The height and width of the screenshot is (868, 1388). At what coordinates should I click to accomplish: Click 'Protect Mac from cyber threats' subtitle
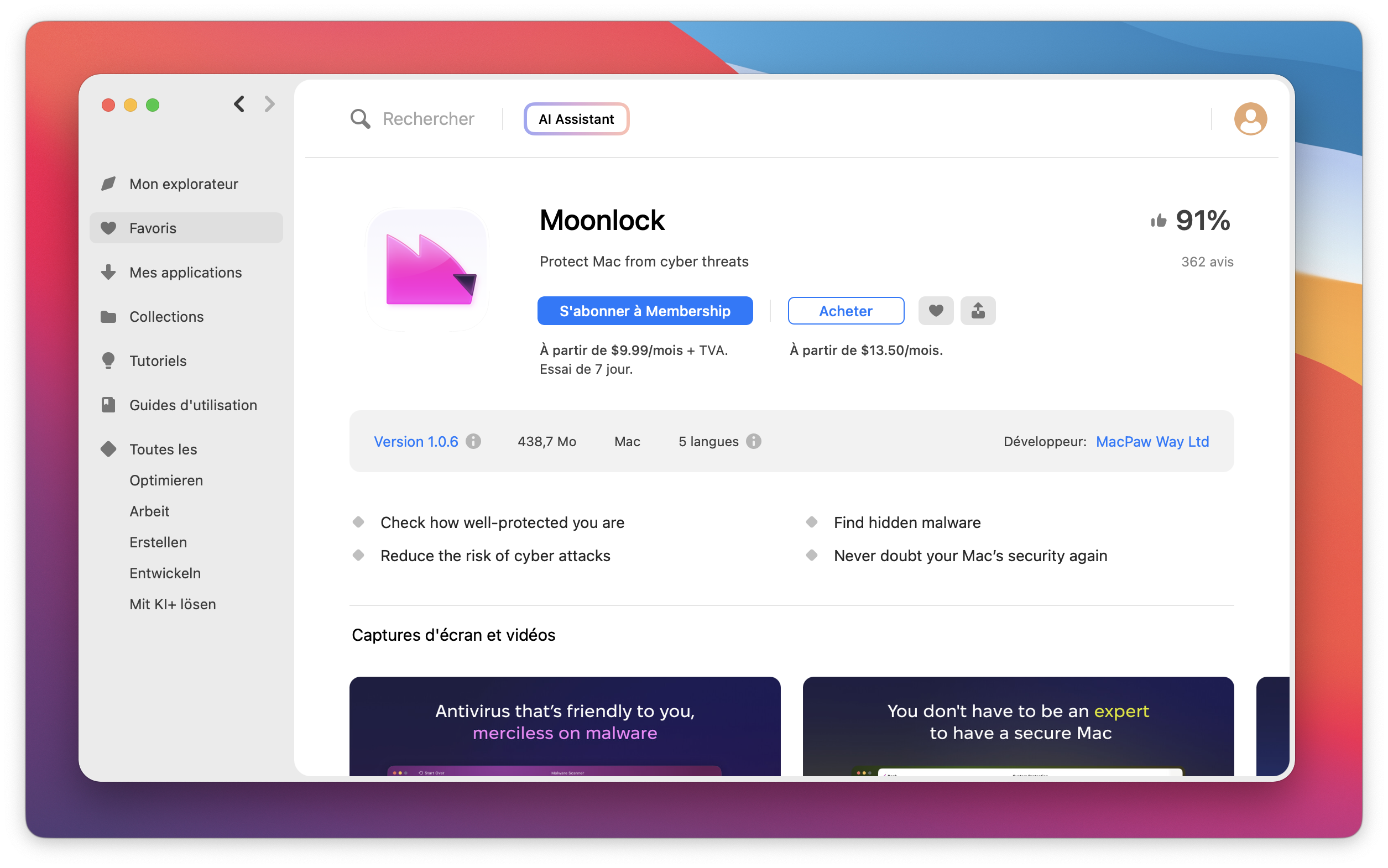point(644,262)
